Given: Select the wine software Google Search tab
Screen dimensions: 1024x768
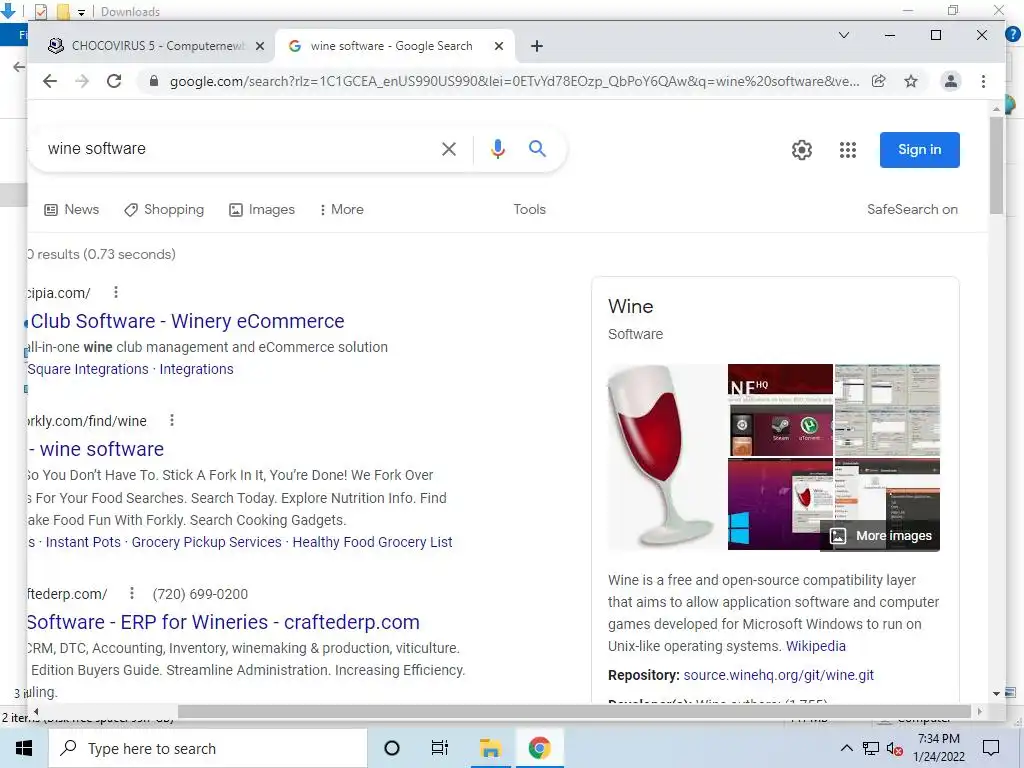Looking at the screenshot, I should click(395, 46).
